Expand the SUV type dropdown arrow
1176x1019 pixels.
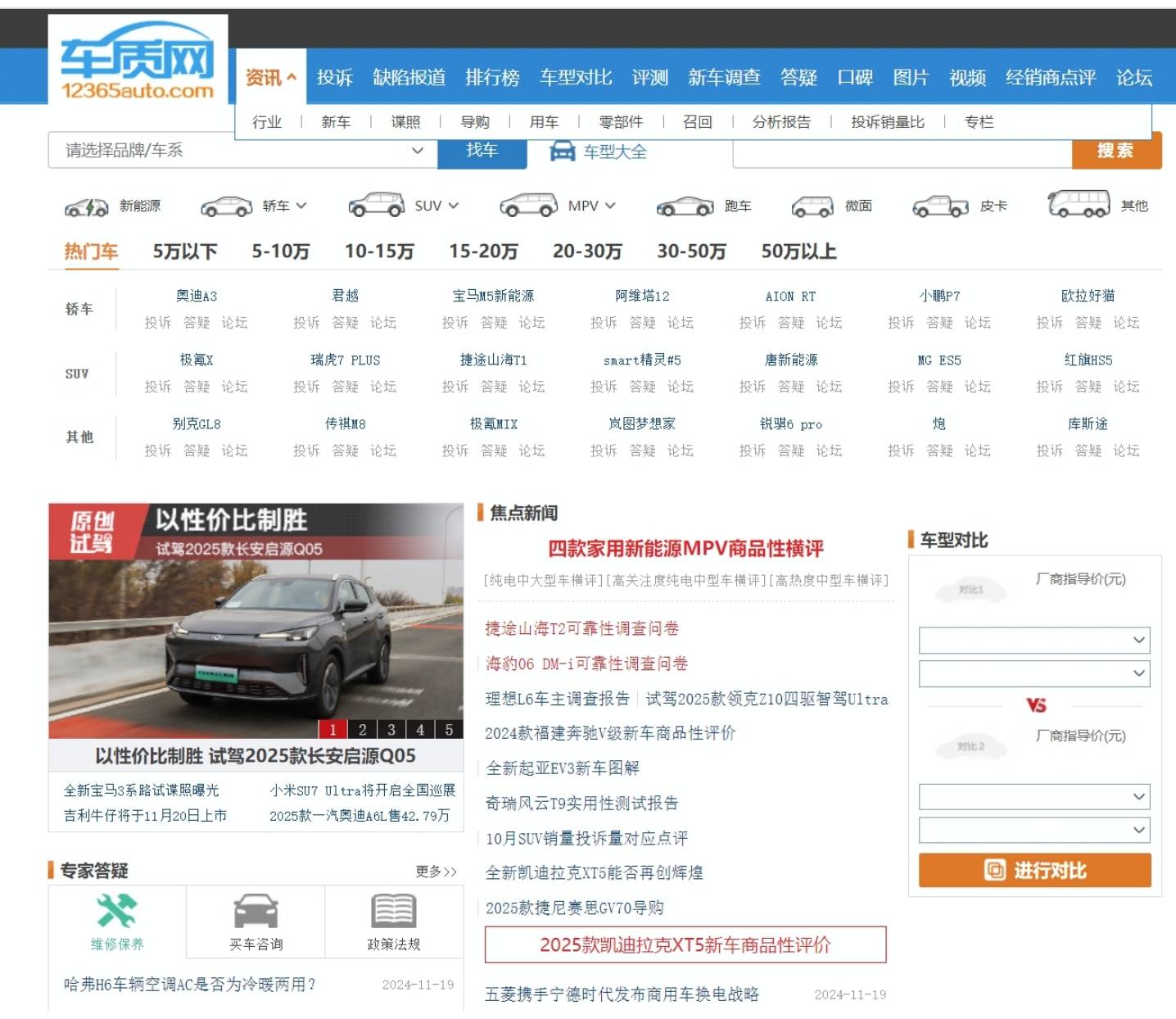(x=454, y=206)
